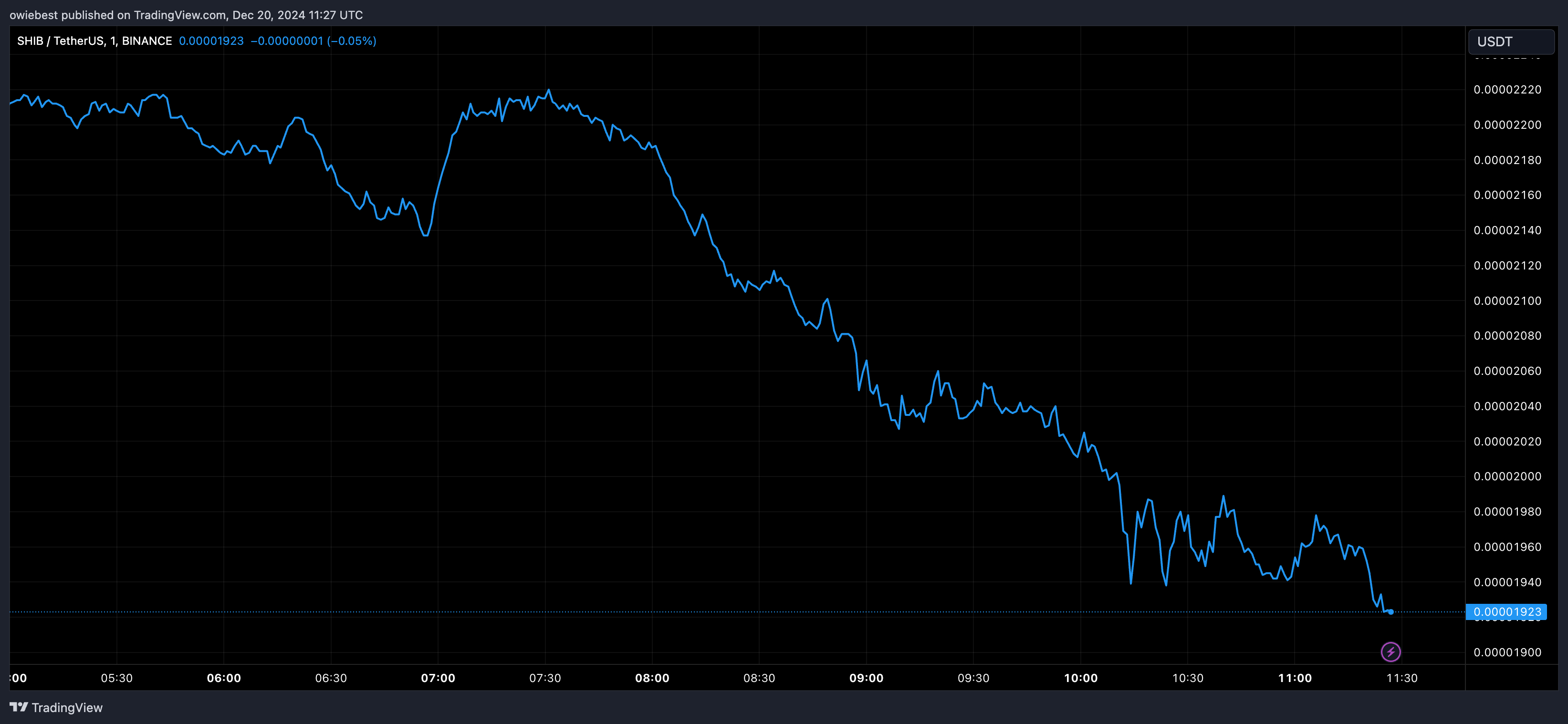The image size is (1568, 724).
Task: Click the 06:00 time axis label
Action: point(223,678)
